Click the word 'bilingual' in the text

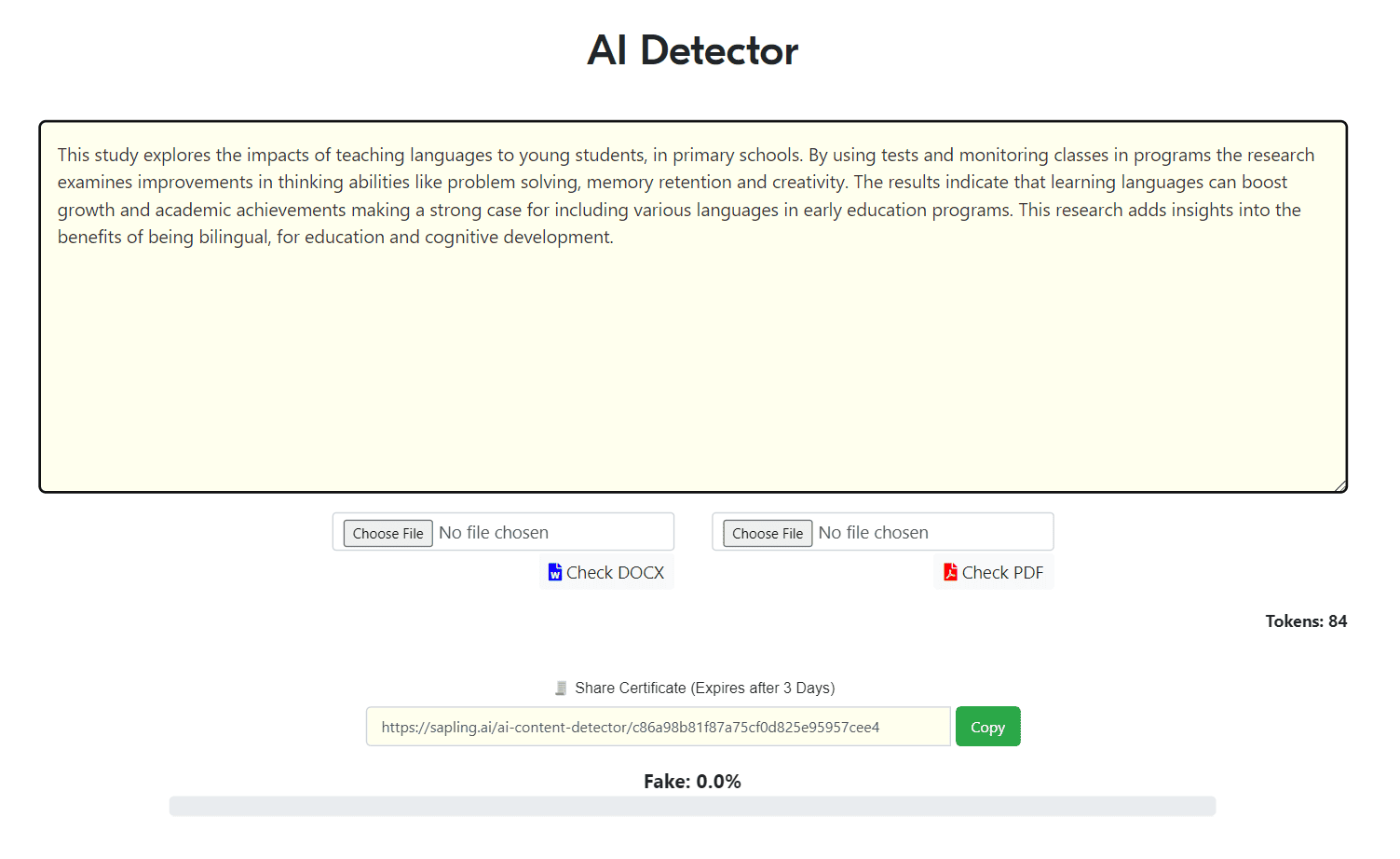(233, 238)
